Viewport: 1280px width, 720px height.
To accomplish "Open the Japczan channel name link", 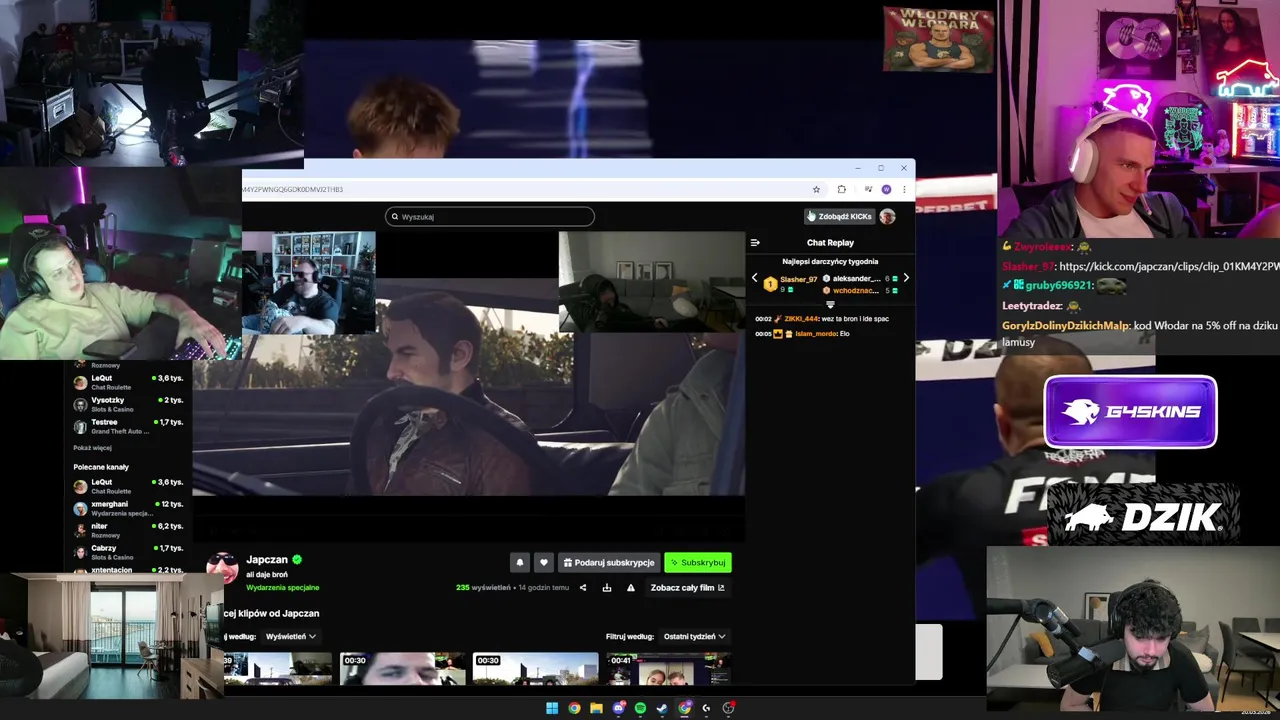I will [x=267, y=560].
